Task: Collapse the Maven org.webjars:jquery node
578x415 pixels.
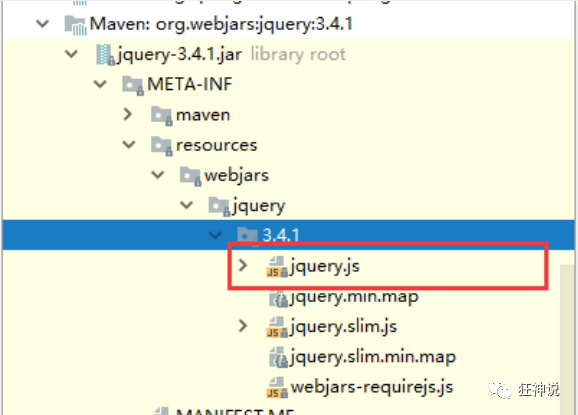Action: tap(43, 24)
